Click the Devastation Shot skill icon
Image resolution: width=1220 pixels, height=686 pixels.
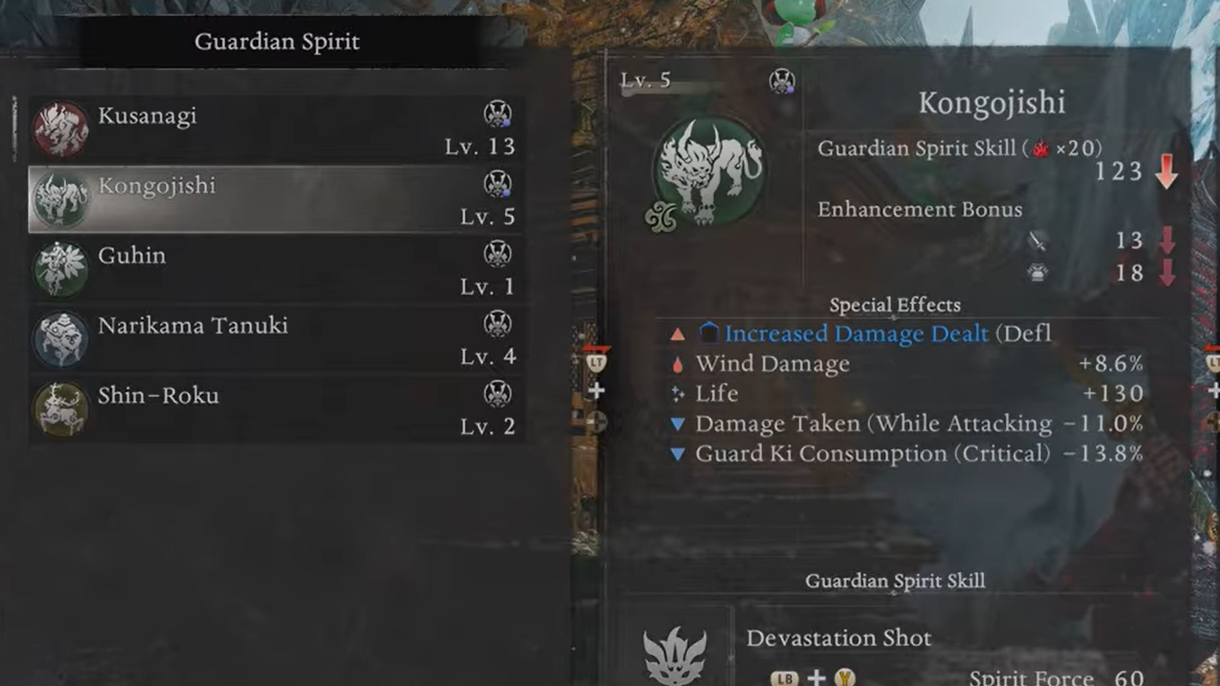(x=675, y=657)
